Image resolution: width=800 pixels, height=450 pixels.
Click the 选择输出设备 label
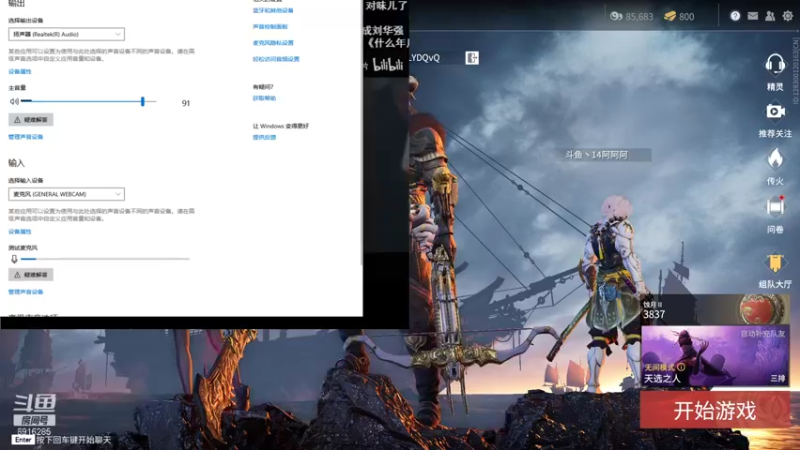click(x=26, y=20)
